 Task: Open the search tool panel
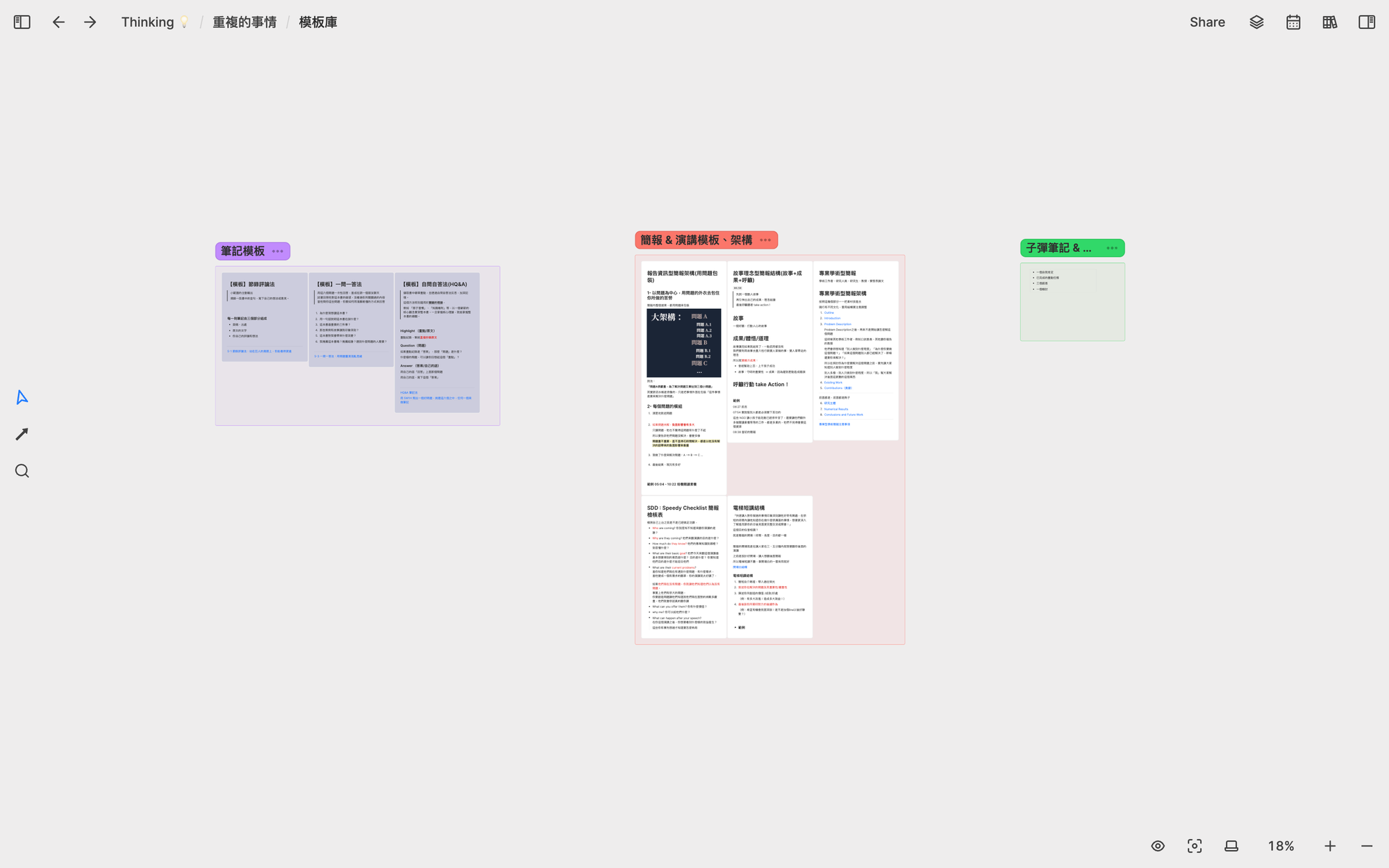[x=22, y=471]
